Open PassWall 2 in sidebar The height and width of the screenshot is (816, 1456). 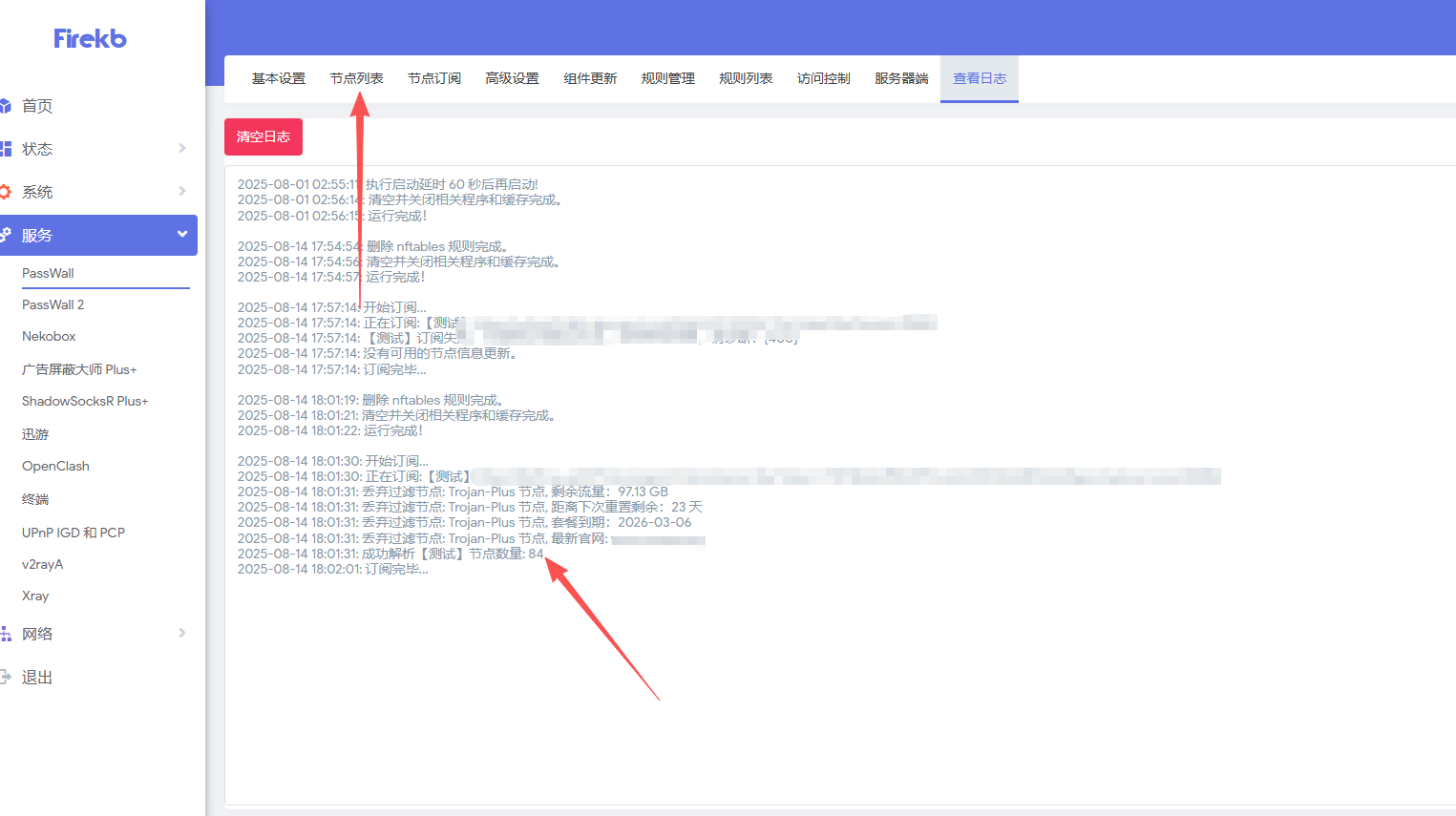click(x=53, y=304)
